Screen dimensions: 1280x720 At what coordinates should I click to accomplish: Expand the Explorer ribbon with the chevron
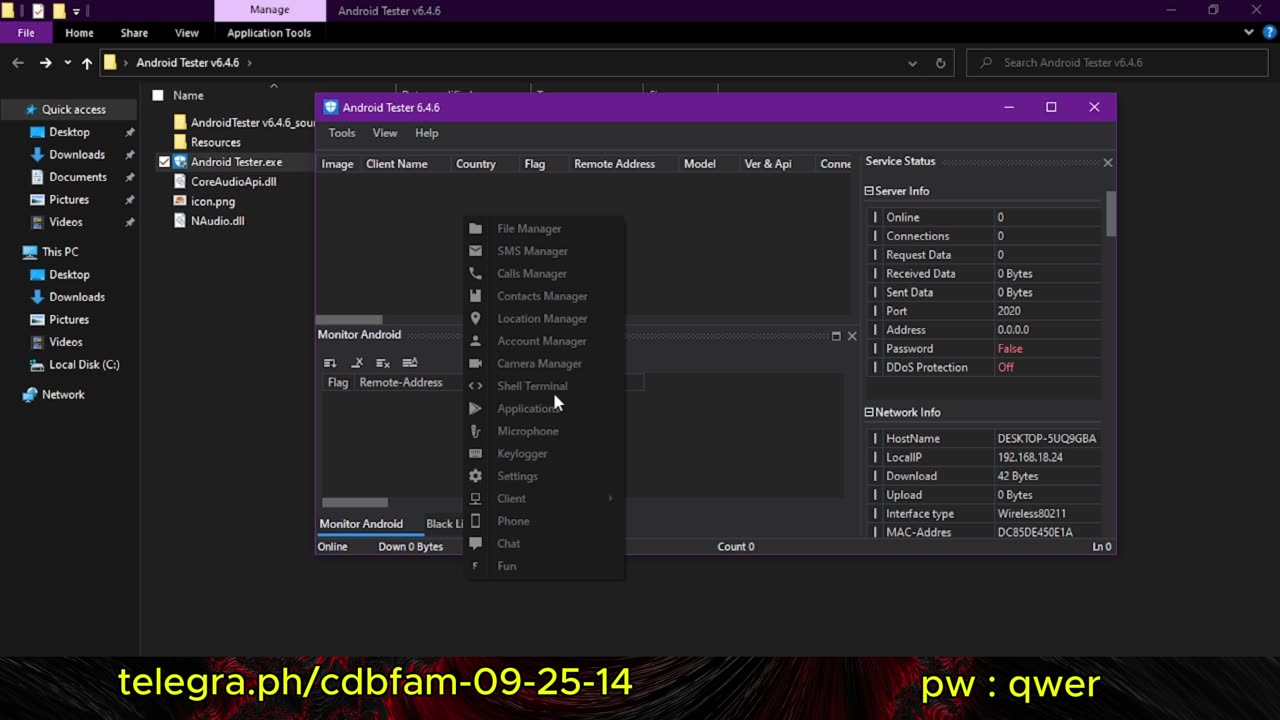click(1249, 32)
